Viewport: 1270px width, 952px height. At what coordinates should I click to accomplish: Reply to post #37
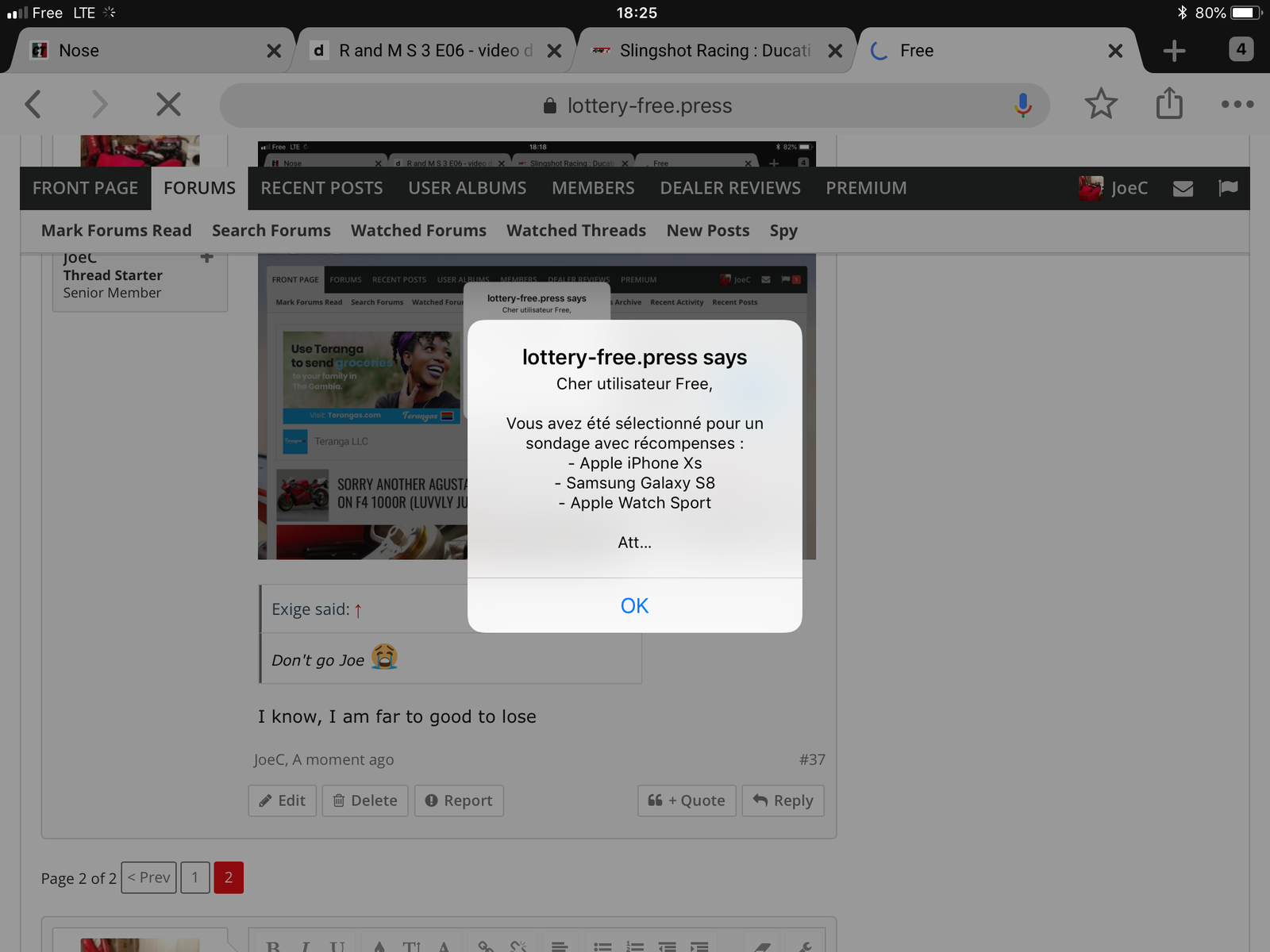(x=783, y=800)
